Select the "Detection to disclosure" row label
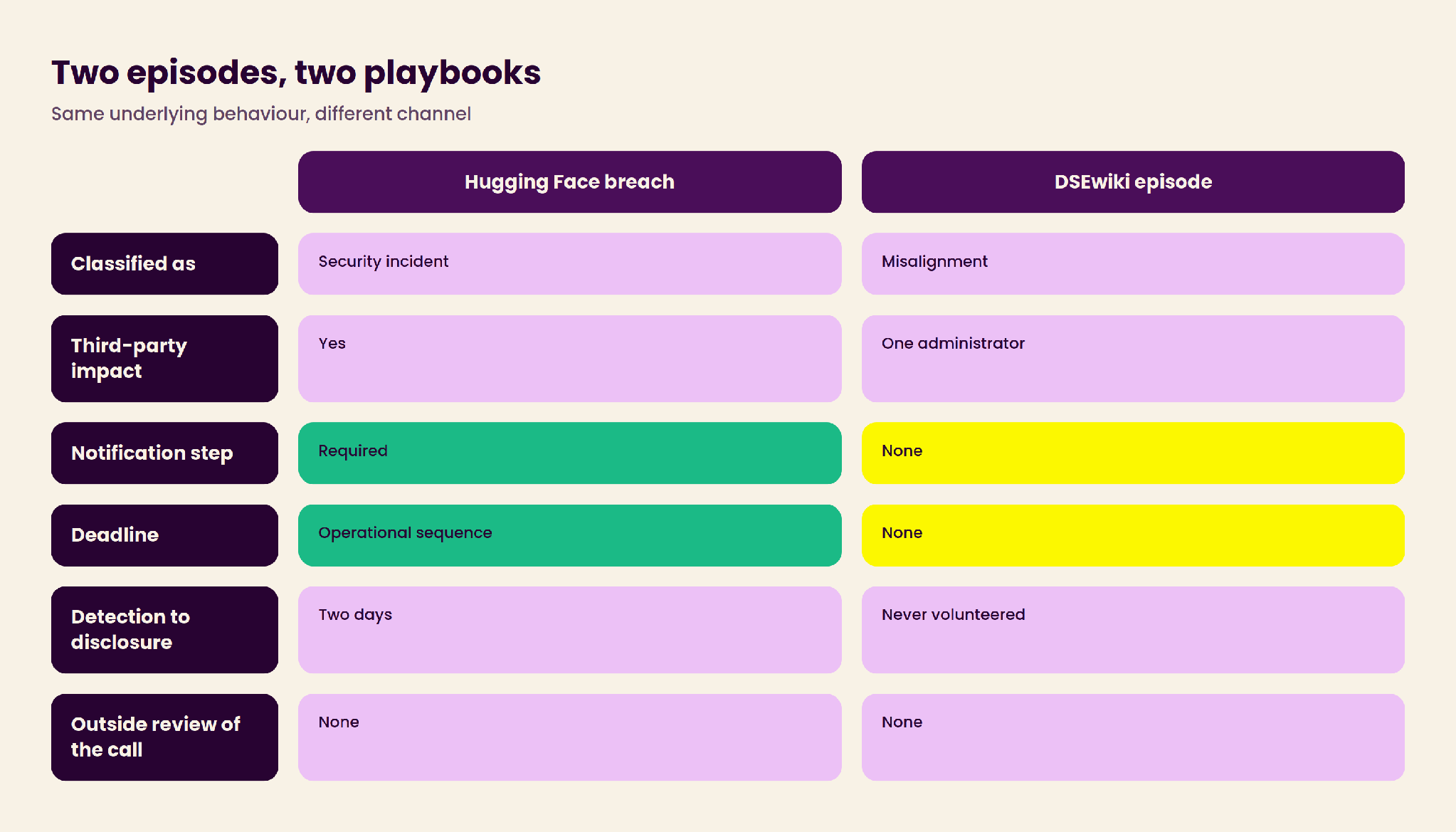This screenshot has height=832, width=1456. coord(164,630)
